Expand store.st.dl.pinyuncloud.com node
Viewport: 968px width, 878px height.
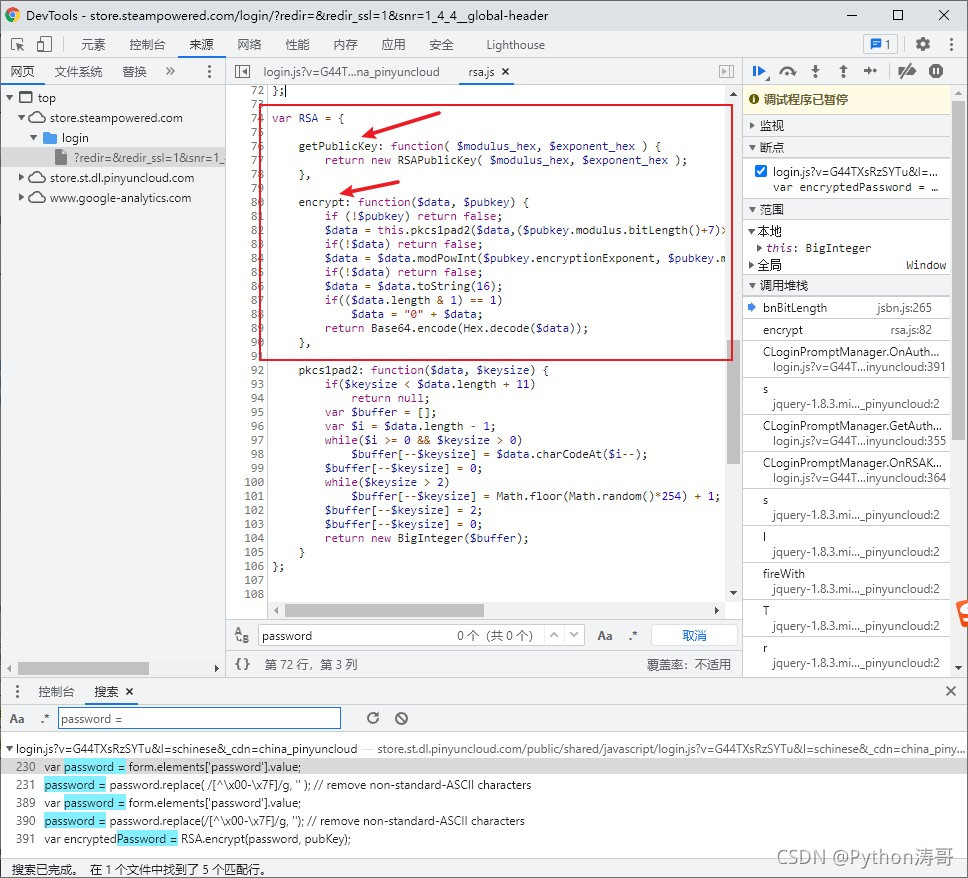22,177
